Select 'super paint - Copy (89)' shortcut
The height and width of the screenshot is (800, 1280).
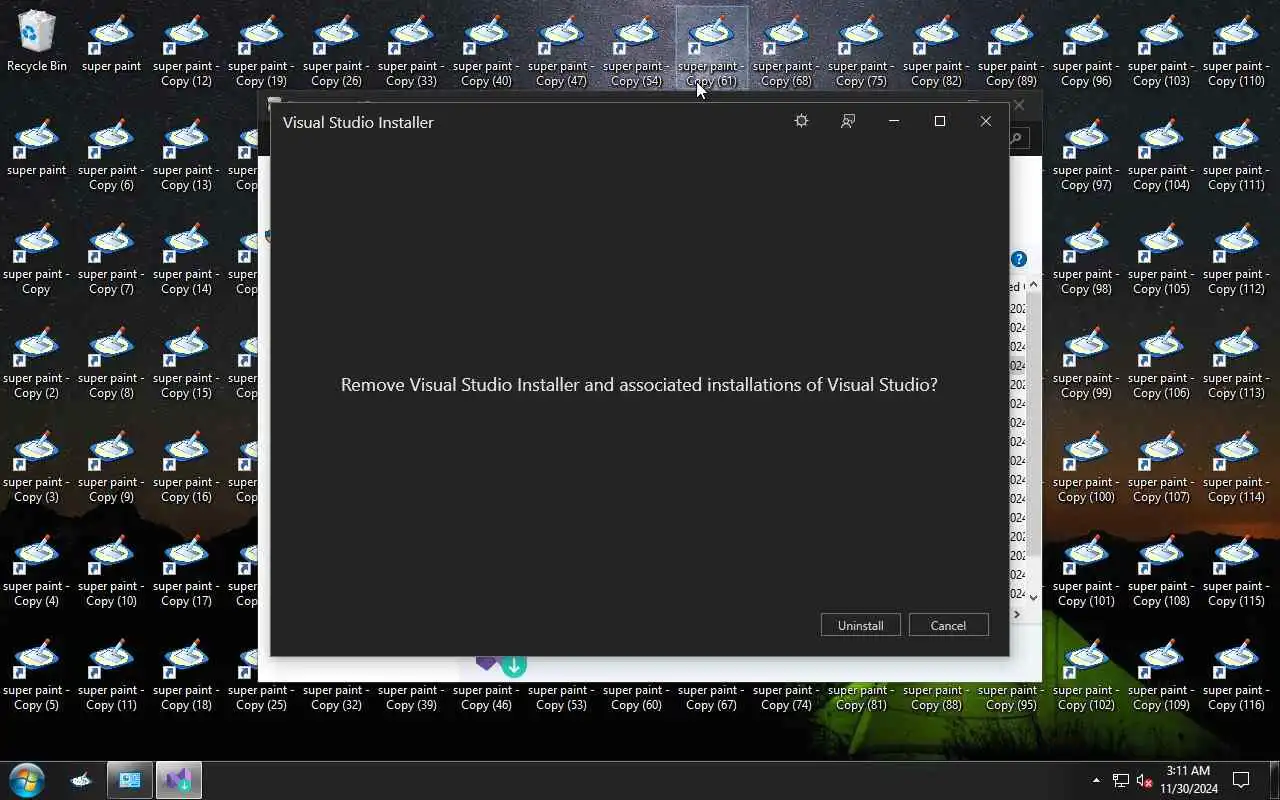[x=1011, y=50]
